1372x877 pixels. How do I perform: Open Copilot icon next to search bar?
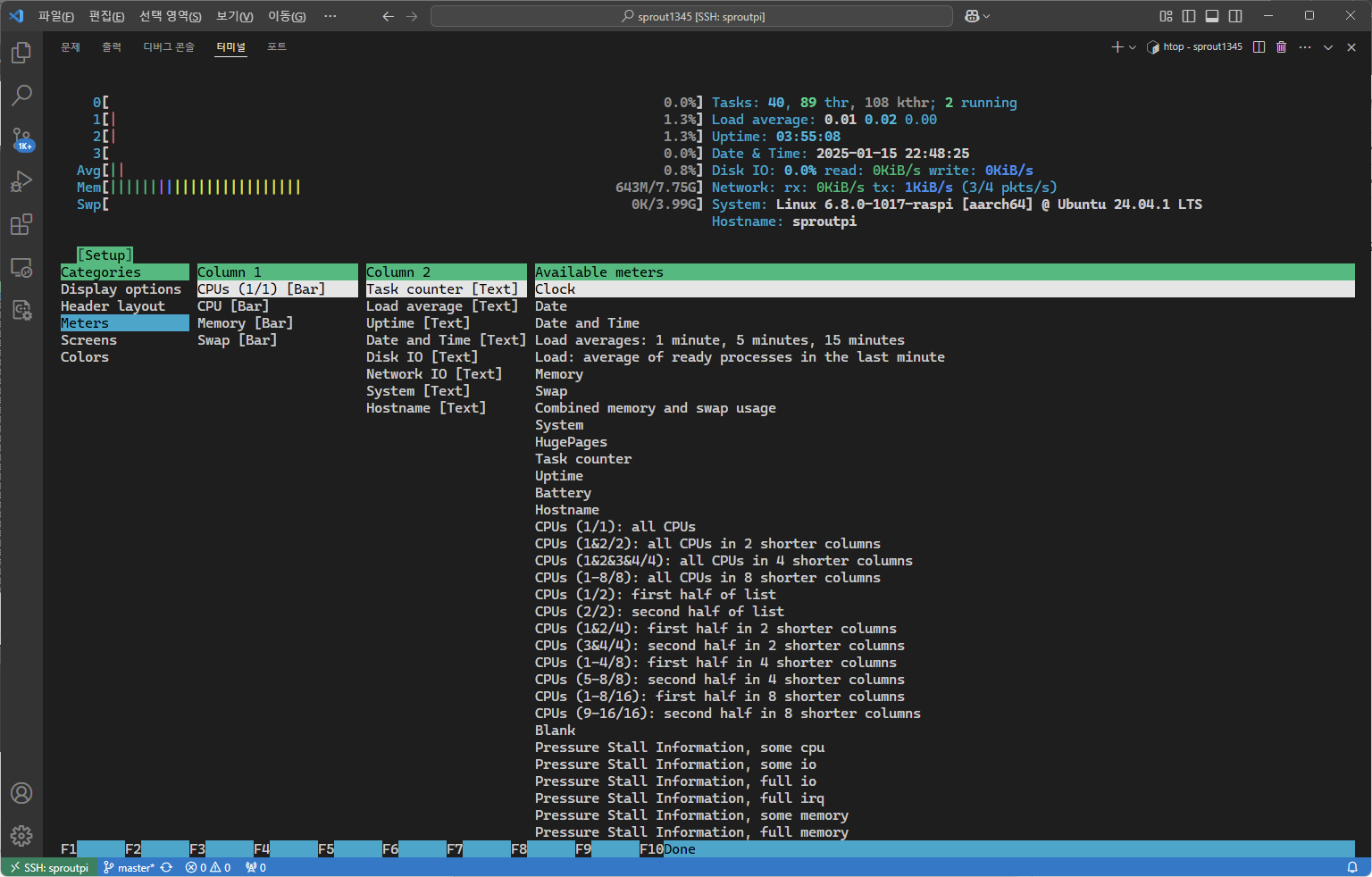click(x=972, y=16)
